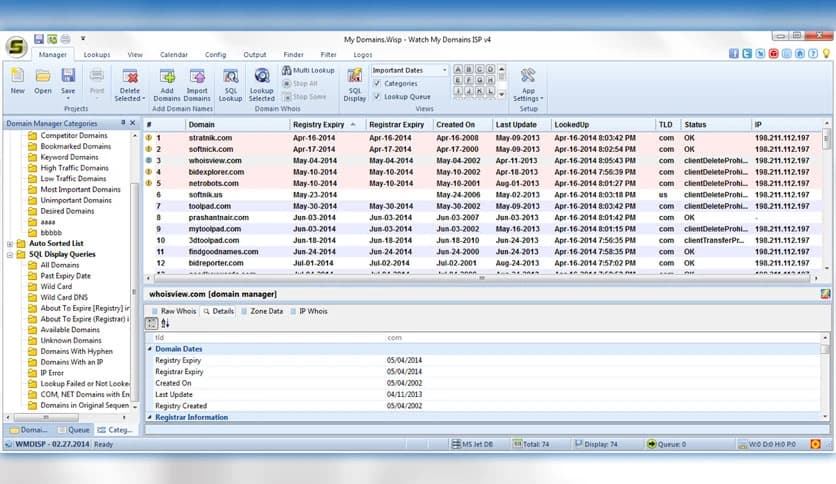Open a project with the Open icon
Viewport: 836px width, 484px height.
pyautogui.click(x=43, y=79)
